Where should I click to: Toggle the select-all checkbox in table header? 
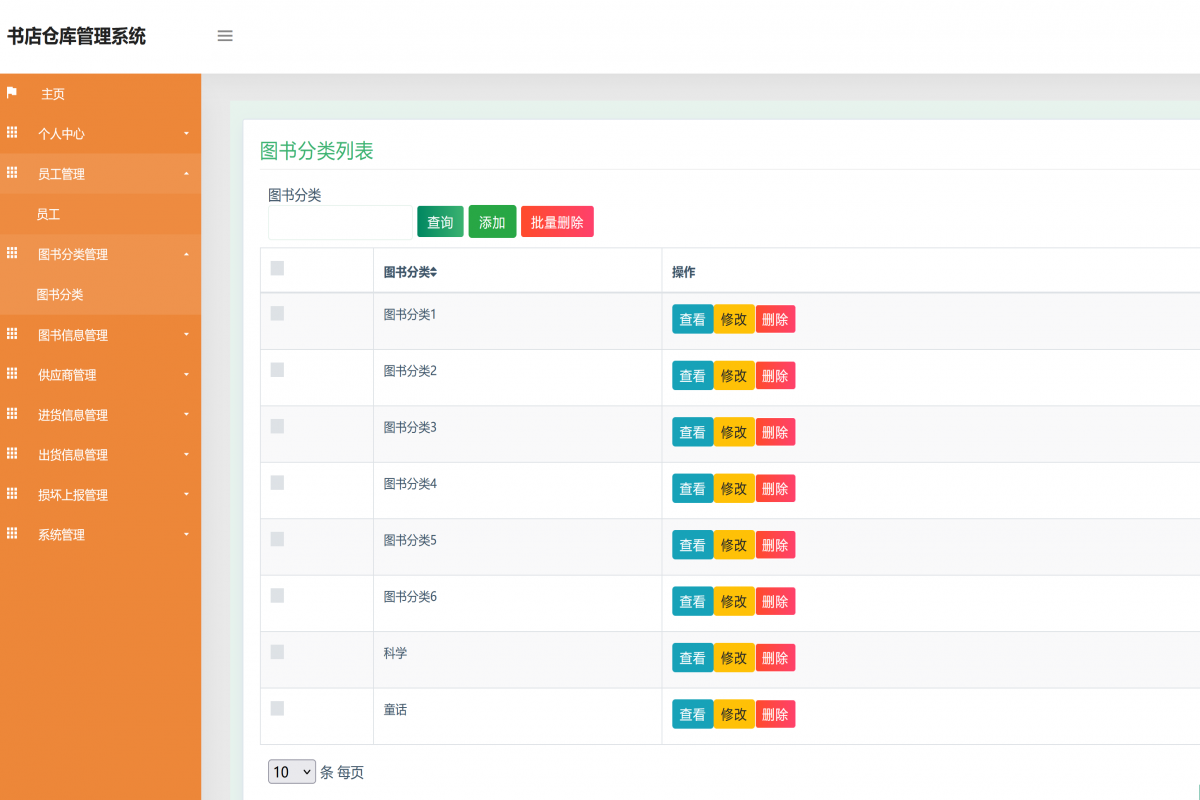(277, 269)
